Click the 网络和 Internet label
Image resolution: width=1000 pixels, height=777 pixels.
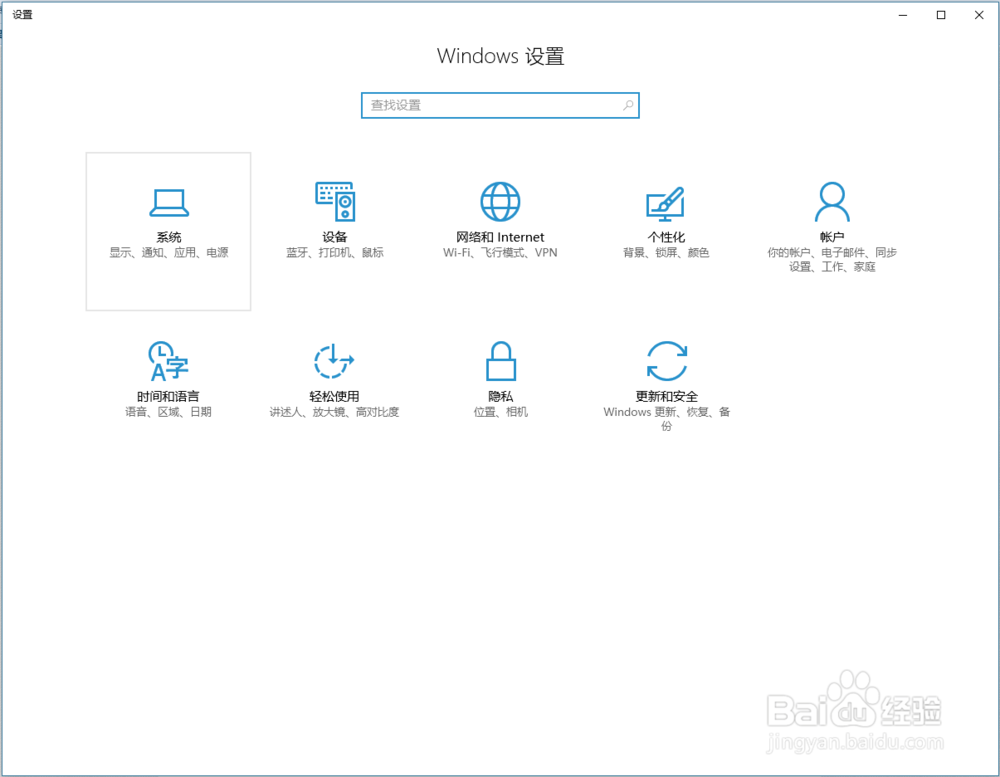500,237
